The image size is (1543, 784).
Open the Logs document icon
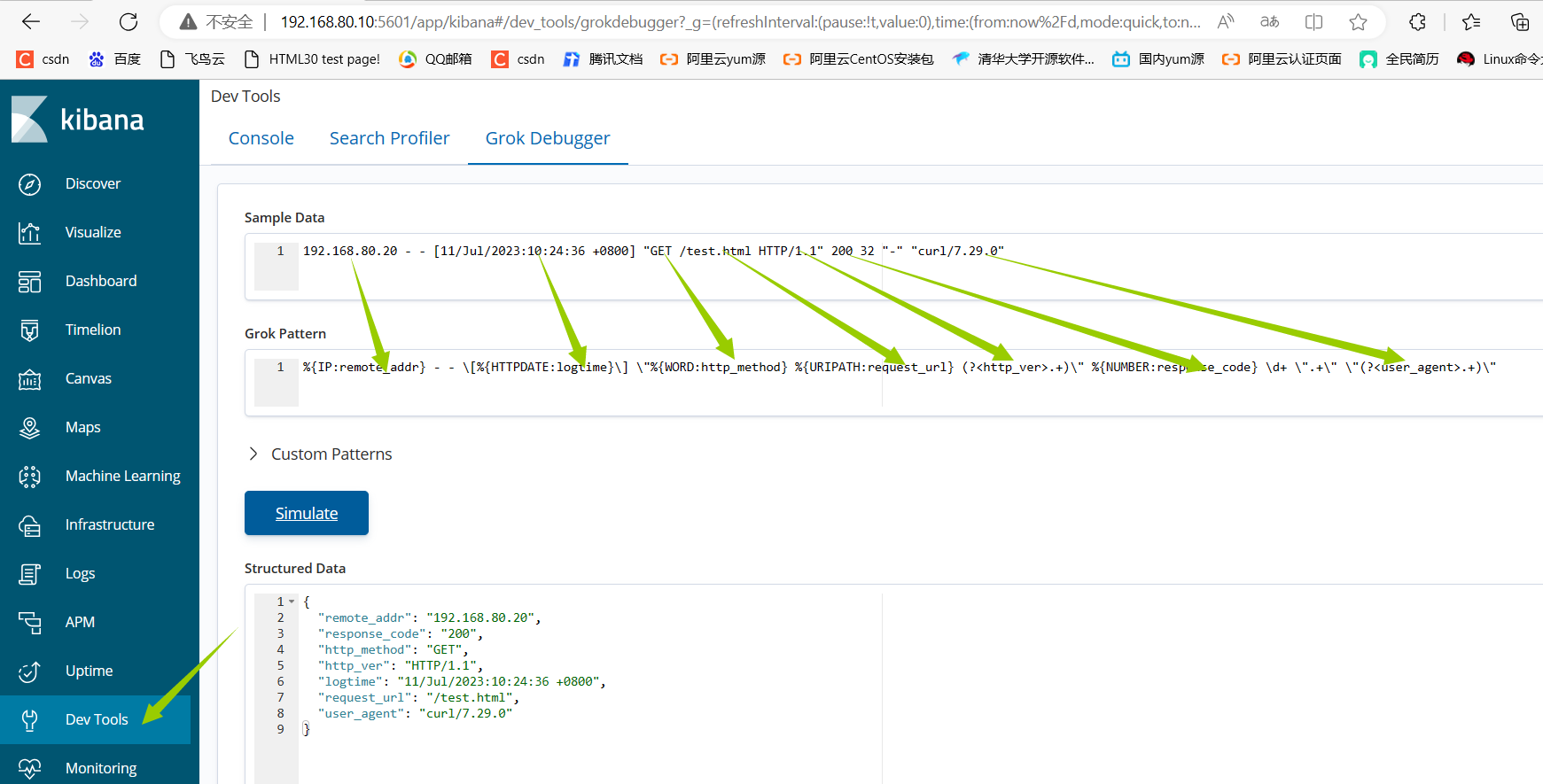(x=29, y=574)
